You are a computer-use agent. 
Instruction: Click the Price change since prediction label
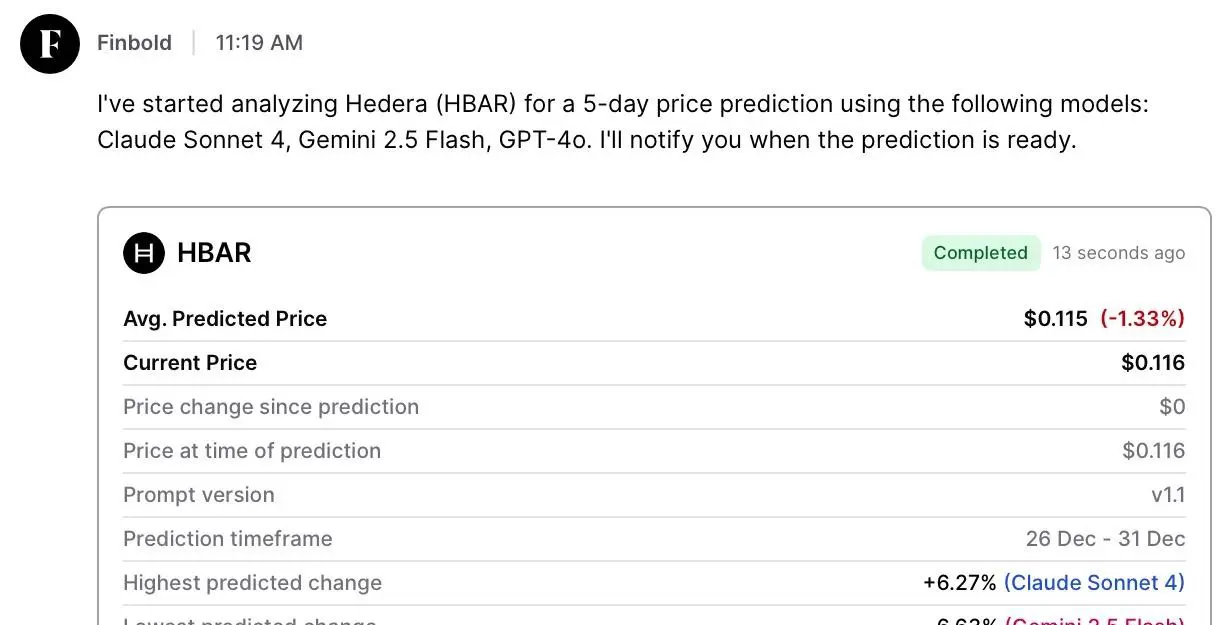point(271,407)
